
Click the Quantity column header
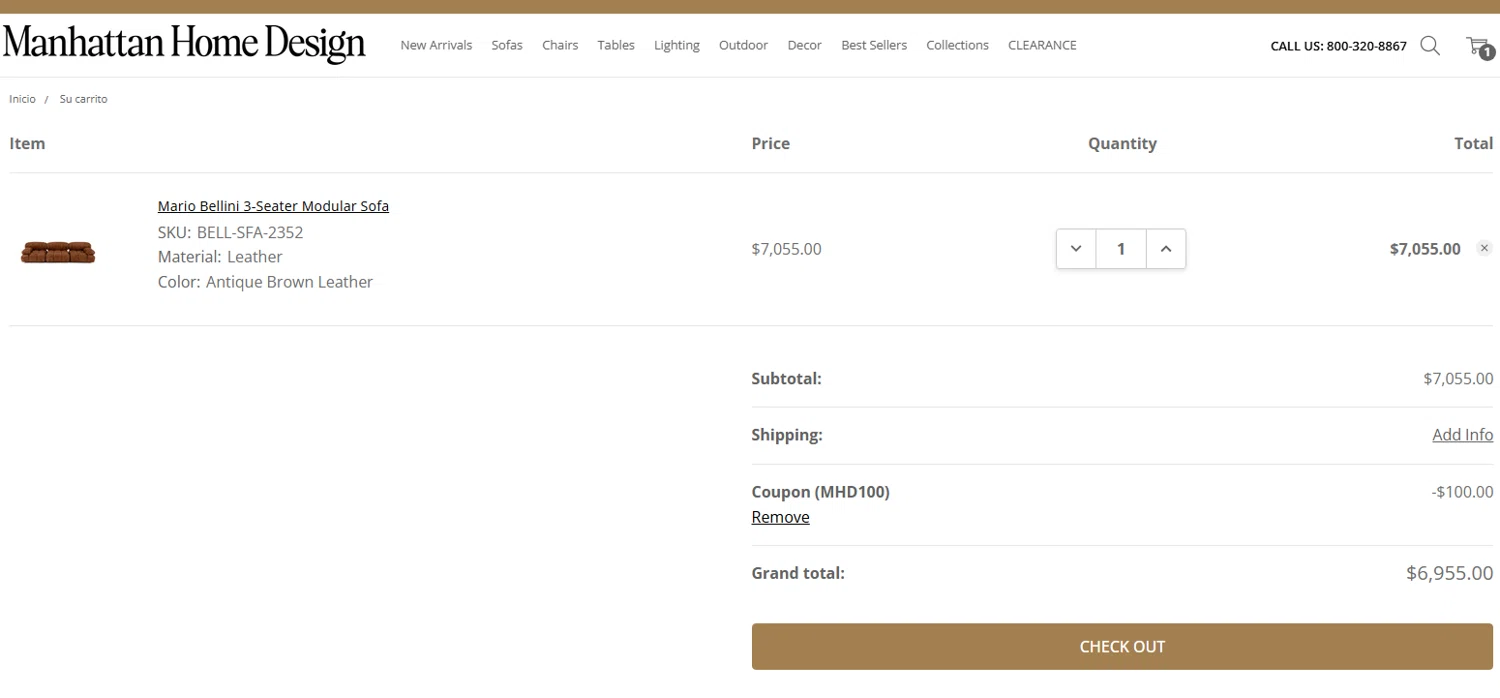pos(1122,143)
